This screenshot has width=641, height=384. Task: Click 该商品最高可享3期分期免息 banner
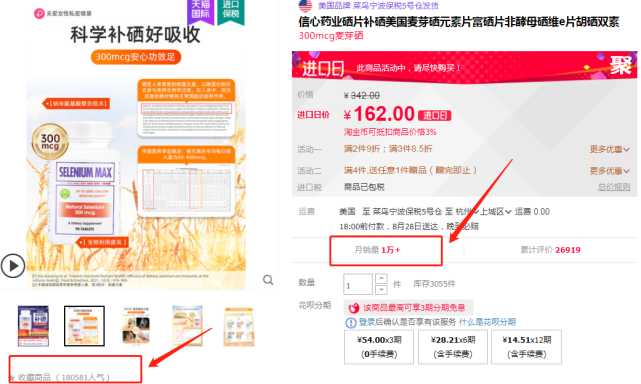tap(408, 308)
